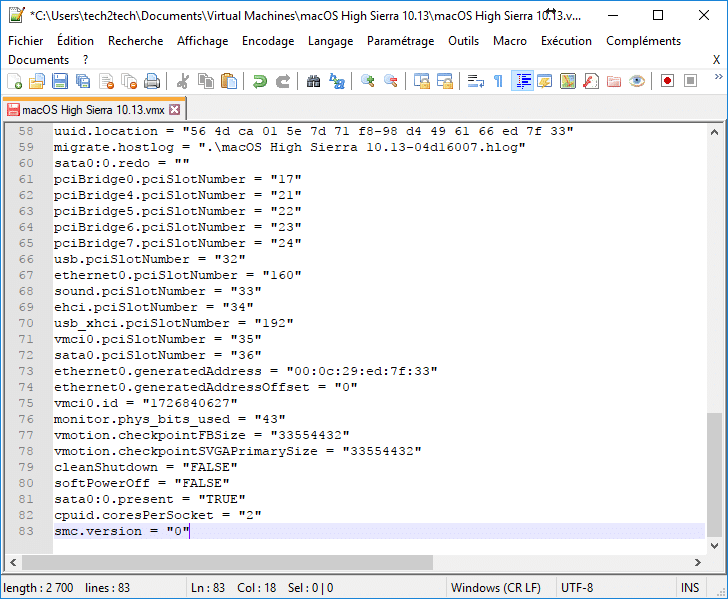Click the Save All icon
This screenshot has width=728, height=599.
(83, 82)
